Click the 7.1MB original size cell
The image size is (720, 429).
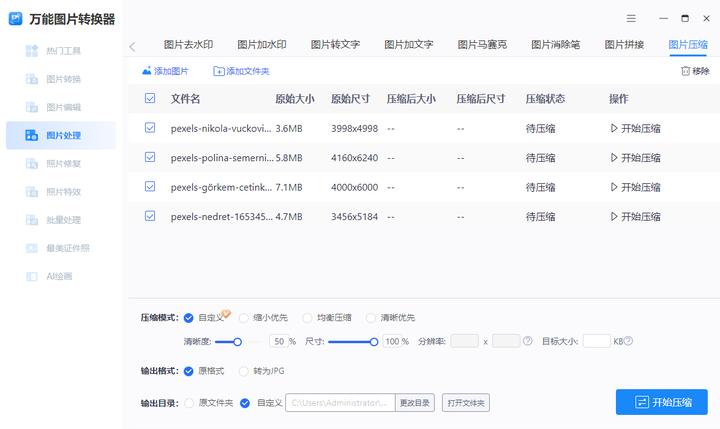(289, 187)
